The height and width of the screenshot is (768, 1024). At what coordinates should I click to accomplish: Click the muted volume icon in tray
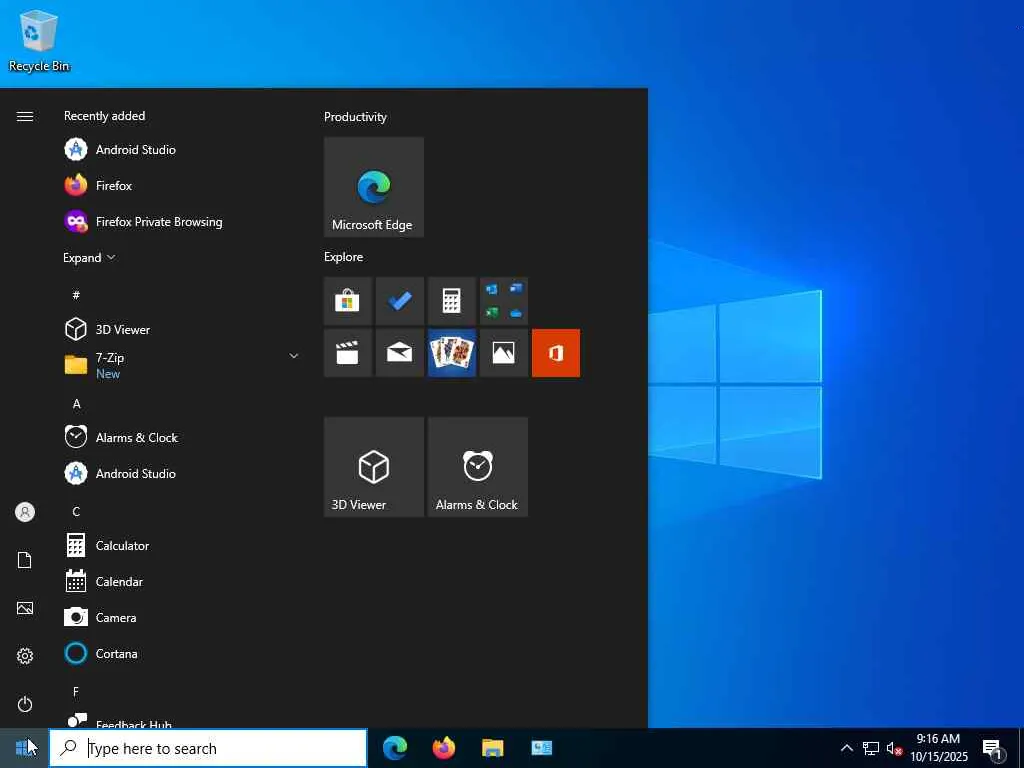[x=894, y=748]
